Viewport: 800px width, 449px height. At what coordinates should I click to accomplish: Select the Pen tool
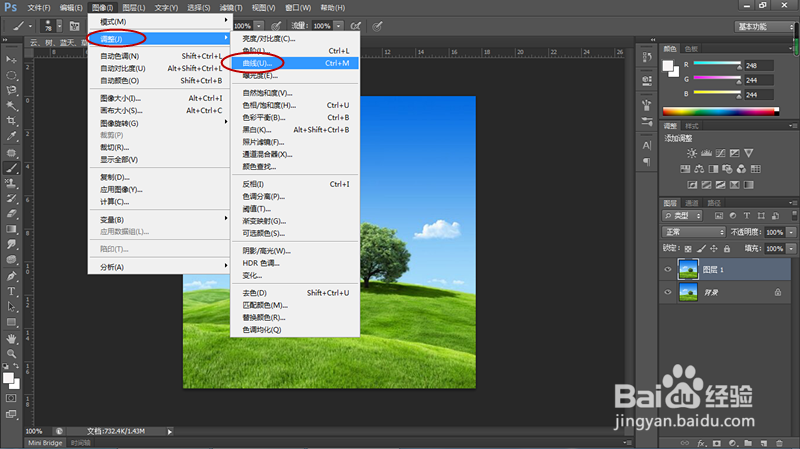(11, 276)
